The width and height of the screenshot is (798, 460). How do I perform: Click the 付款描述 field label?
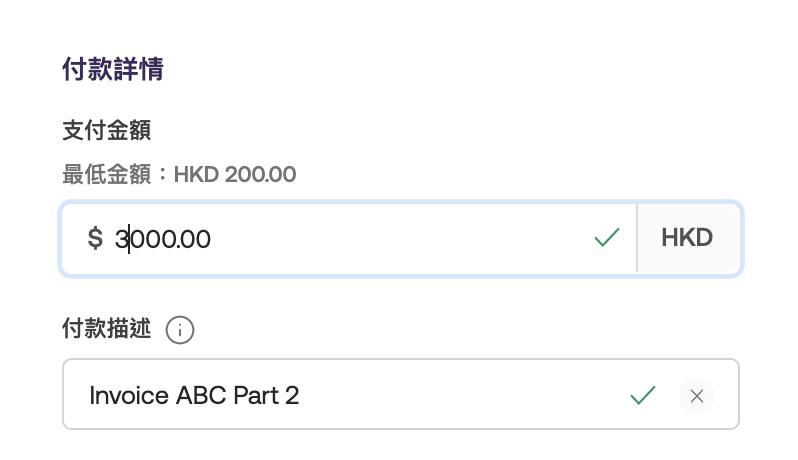[x=106, y=329]
